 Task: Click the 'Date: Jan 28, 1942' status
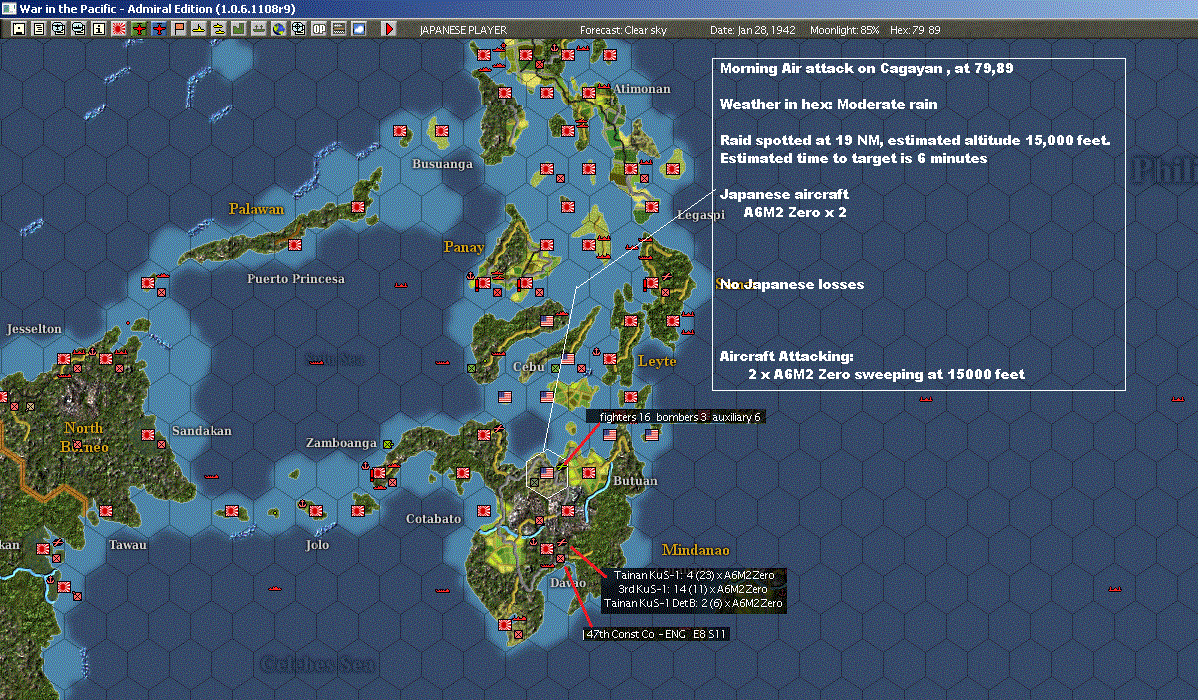tap(753, 30)
